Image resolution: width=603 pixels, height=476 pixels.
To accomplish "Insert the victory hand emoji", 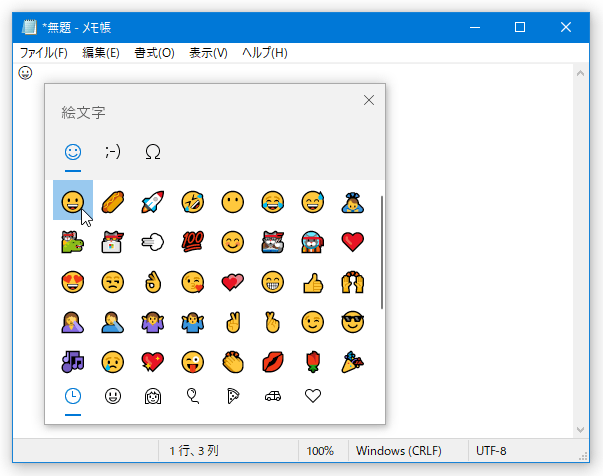I will [233, 322].
